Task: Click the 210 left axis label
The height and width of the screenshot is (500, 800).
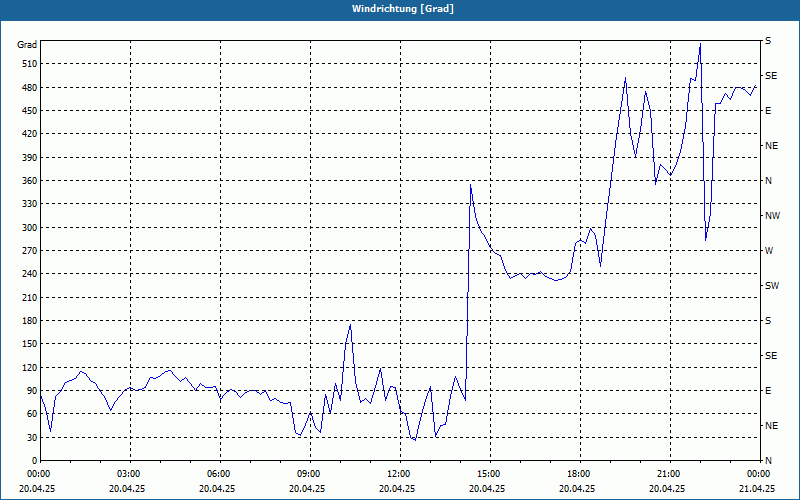Action: (28, 297)
